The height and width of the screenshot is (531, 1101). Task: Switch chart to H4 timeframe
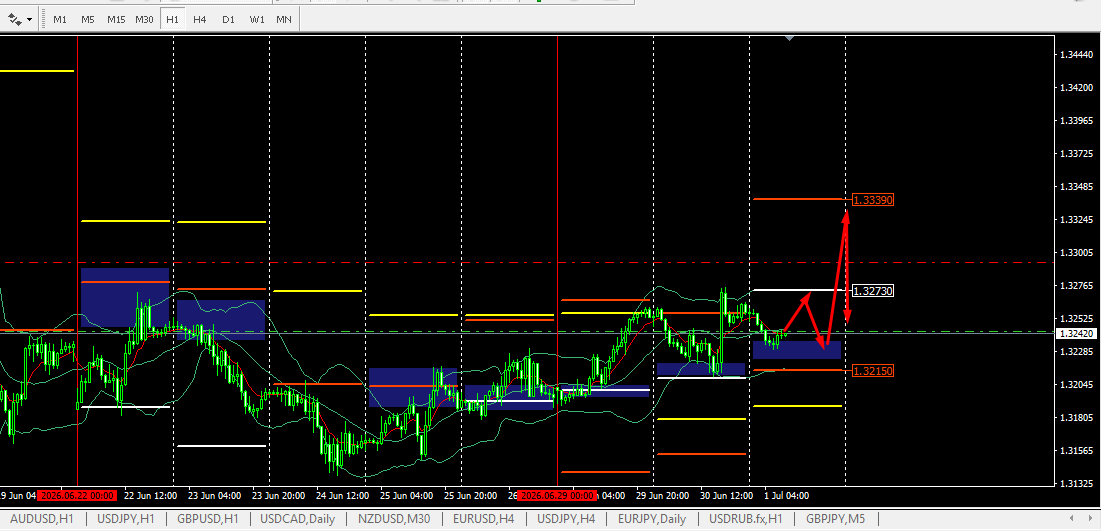pos(199,19)
